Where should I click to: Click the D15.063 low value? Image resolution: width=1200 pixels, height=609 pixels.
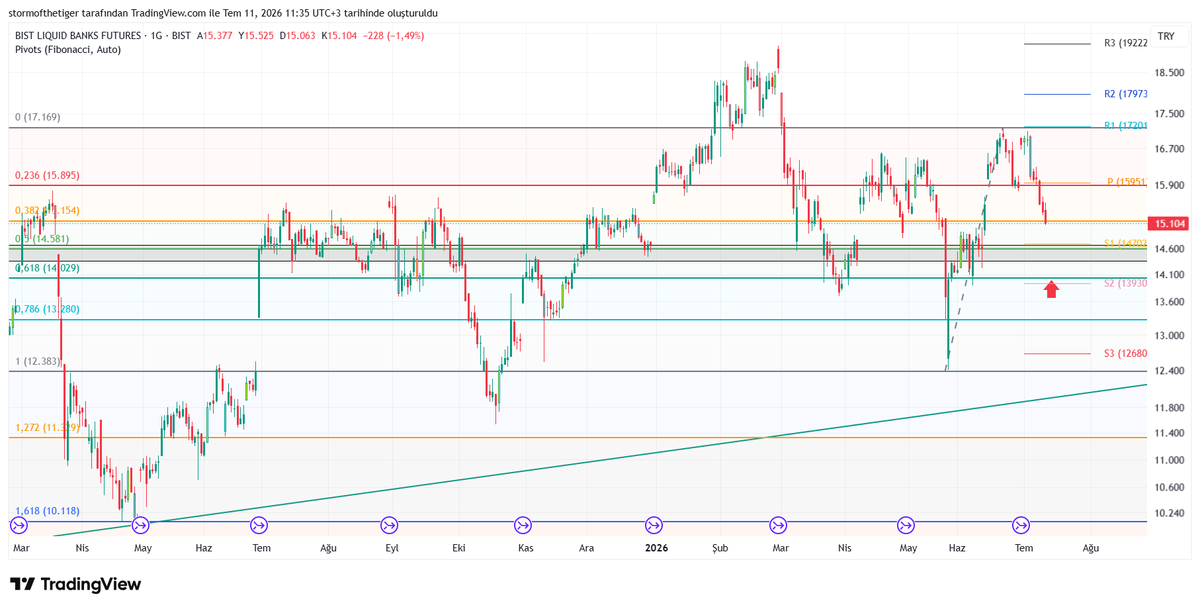(x=298, y=35)
